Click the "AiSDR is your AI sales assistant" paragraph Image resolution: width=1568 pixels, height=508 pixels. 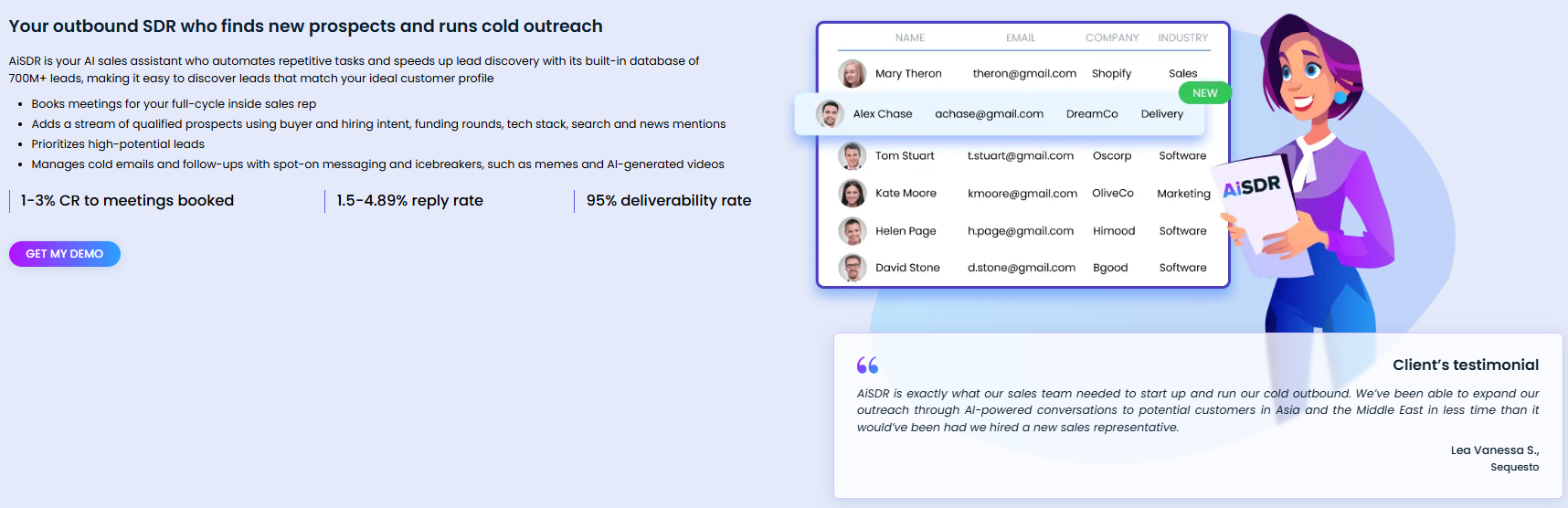click(x=355, y=69)
